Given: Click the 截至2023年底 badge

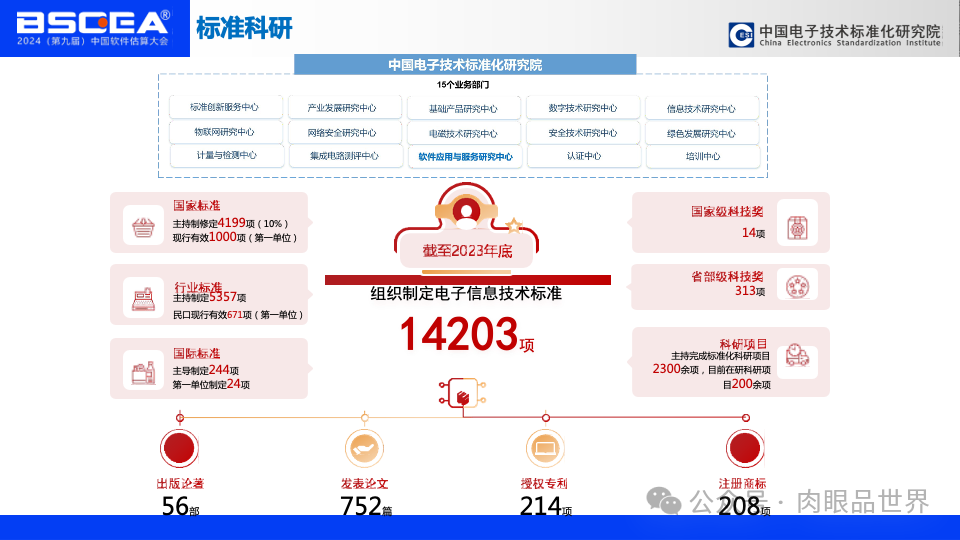Looking at the screenshot, I should 467,250.
